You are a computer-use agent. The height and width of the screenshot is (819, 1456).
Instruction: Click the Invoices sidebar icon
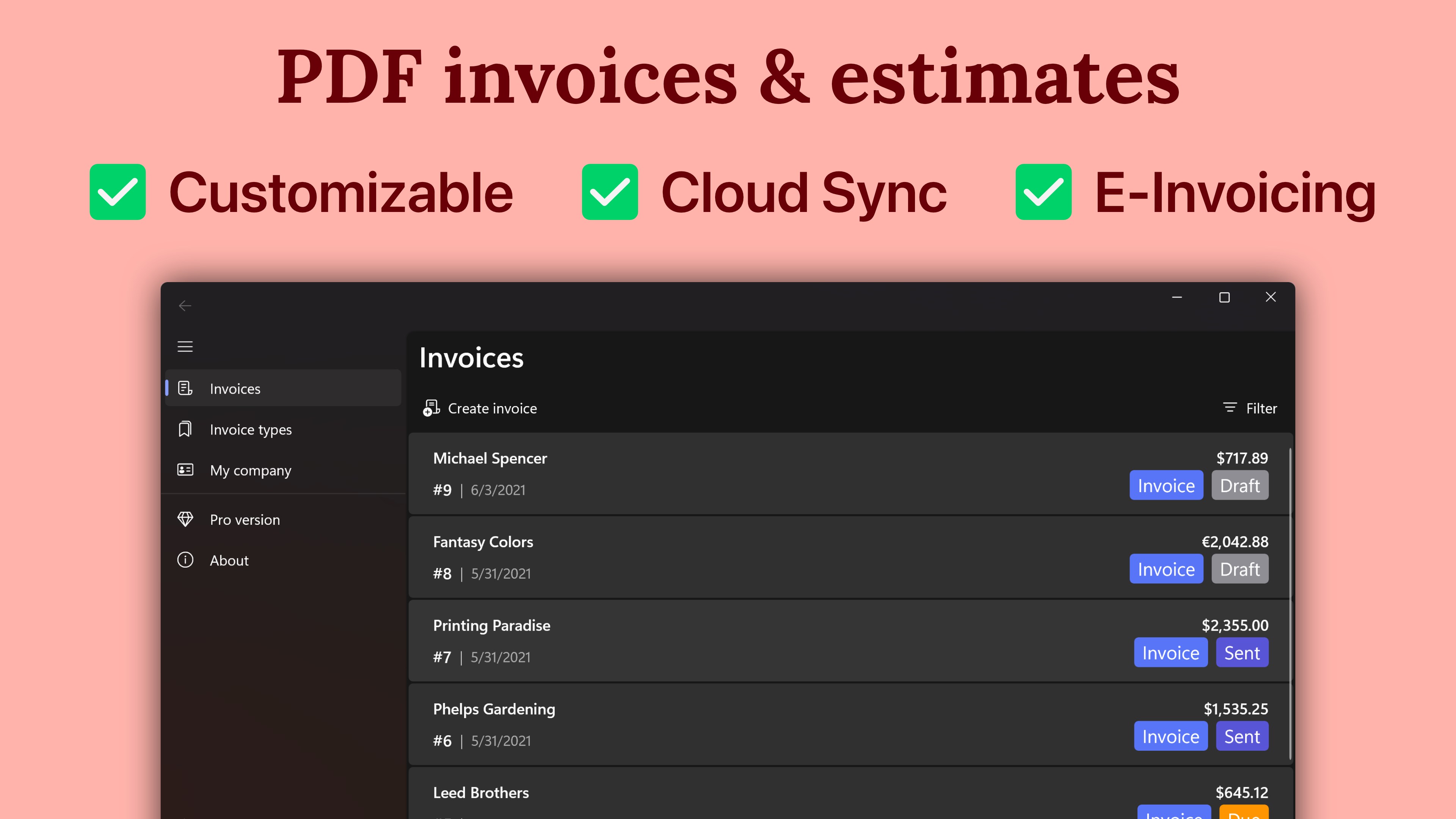(185, 388)
